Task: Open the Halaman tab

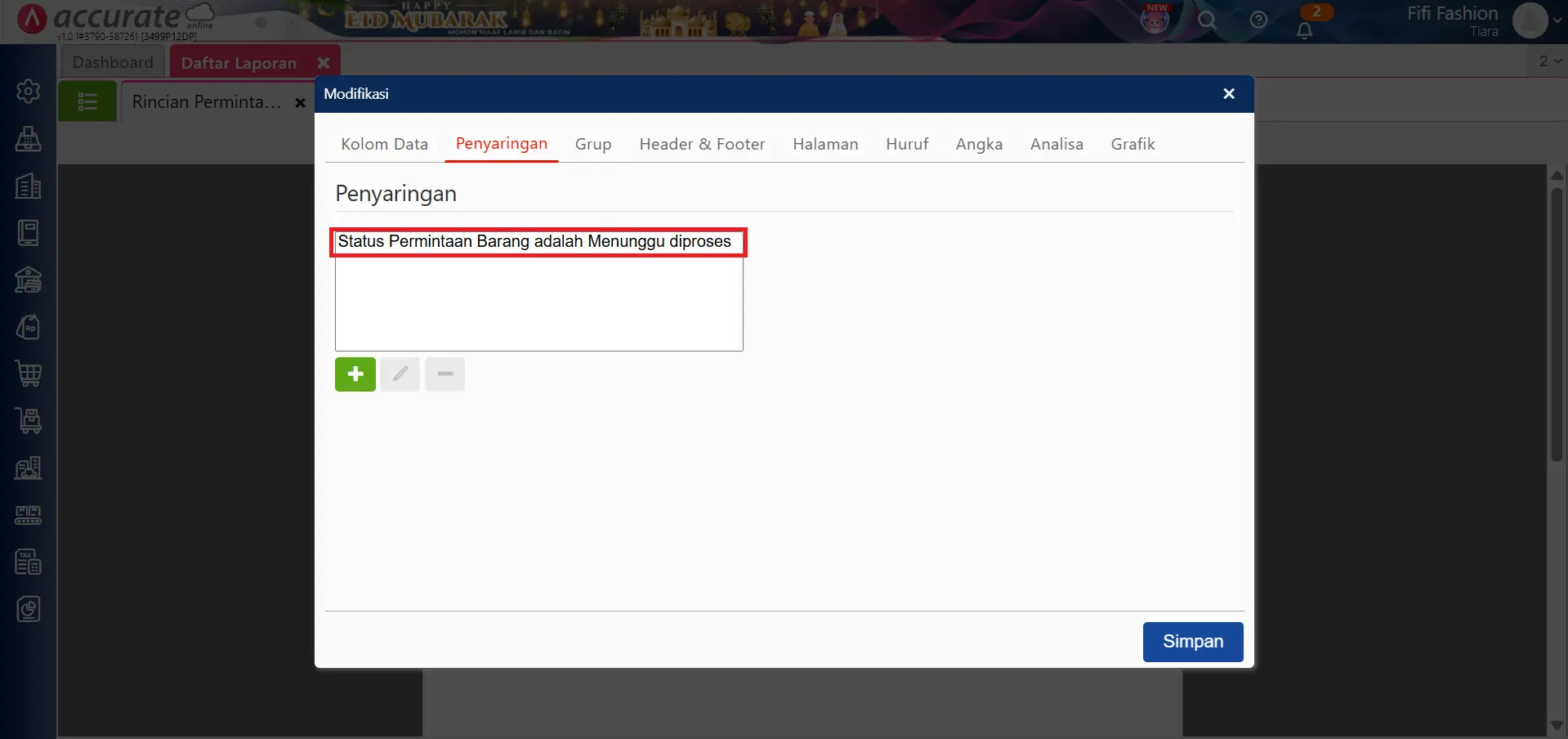Action: click(x=825, y=144)
